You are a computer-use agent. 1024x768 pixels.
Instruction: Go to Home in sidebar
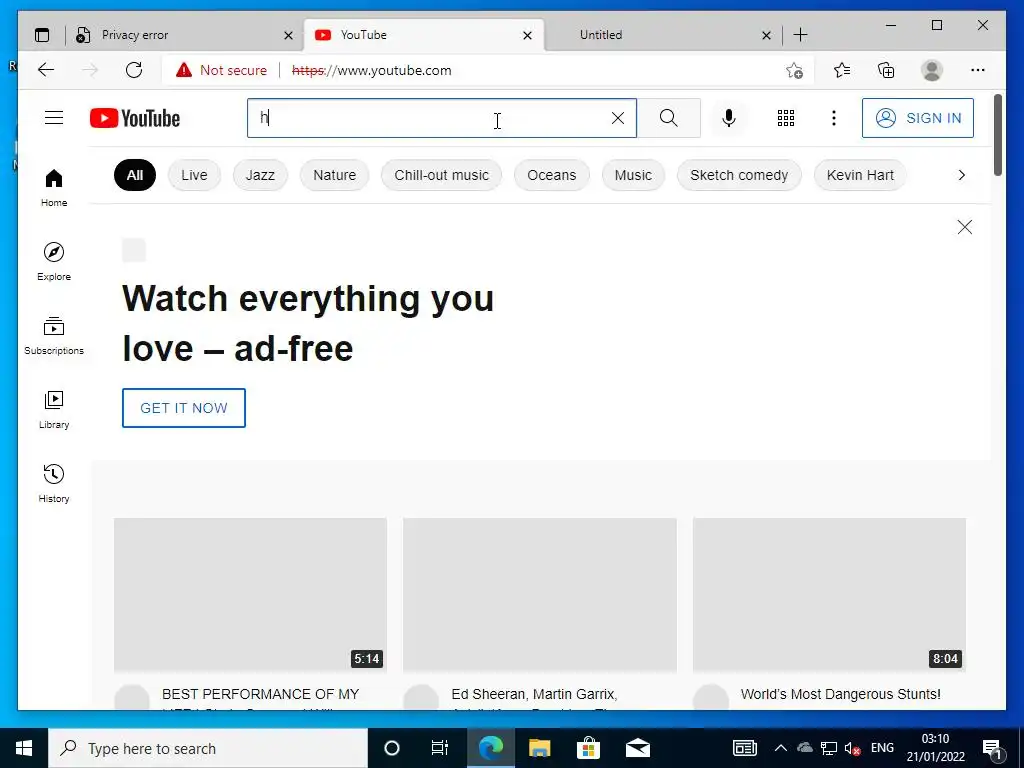(54, 188)
